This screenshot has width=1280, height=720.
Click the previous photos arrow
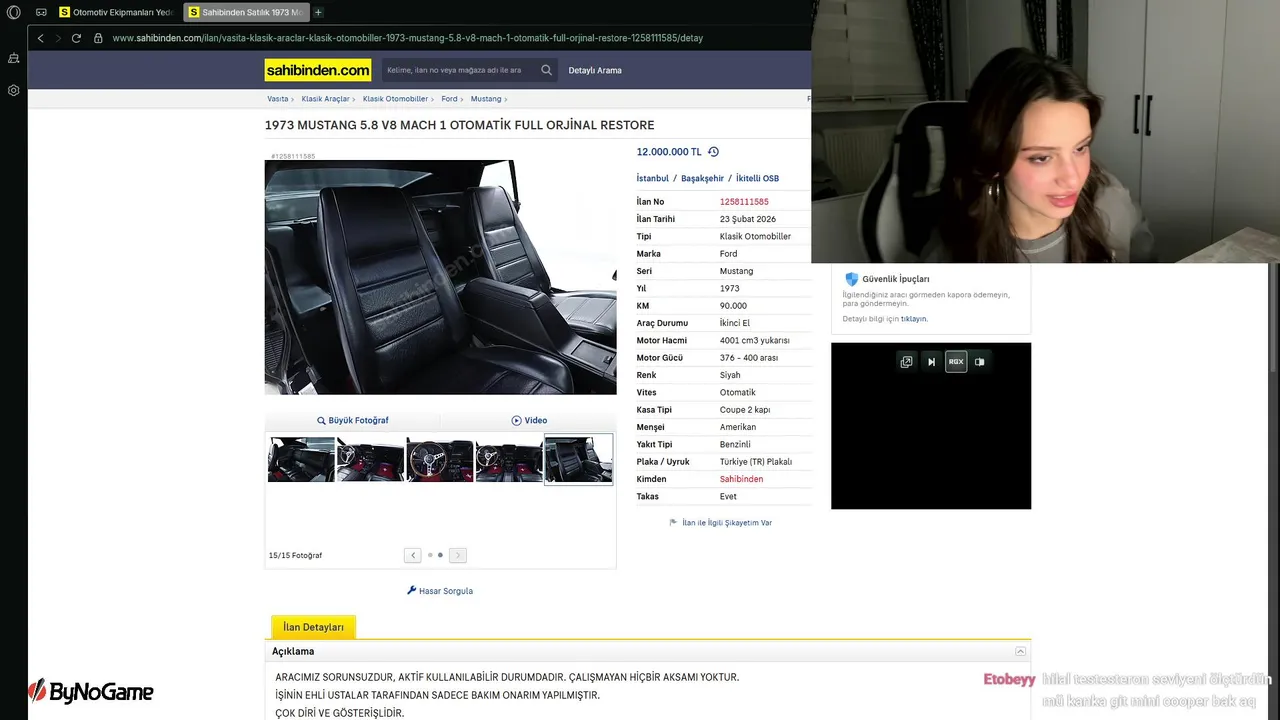point(413,555)
